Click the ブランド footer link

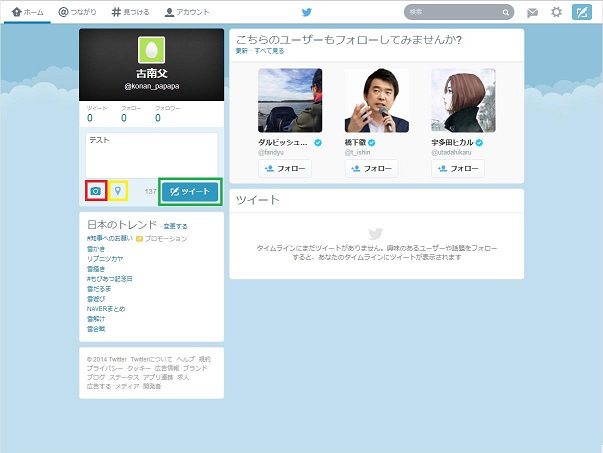pos(195,368)
